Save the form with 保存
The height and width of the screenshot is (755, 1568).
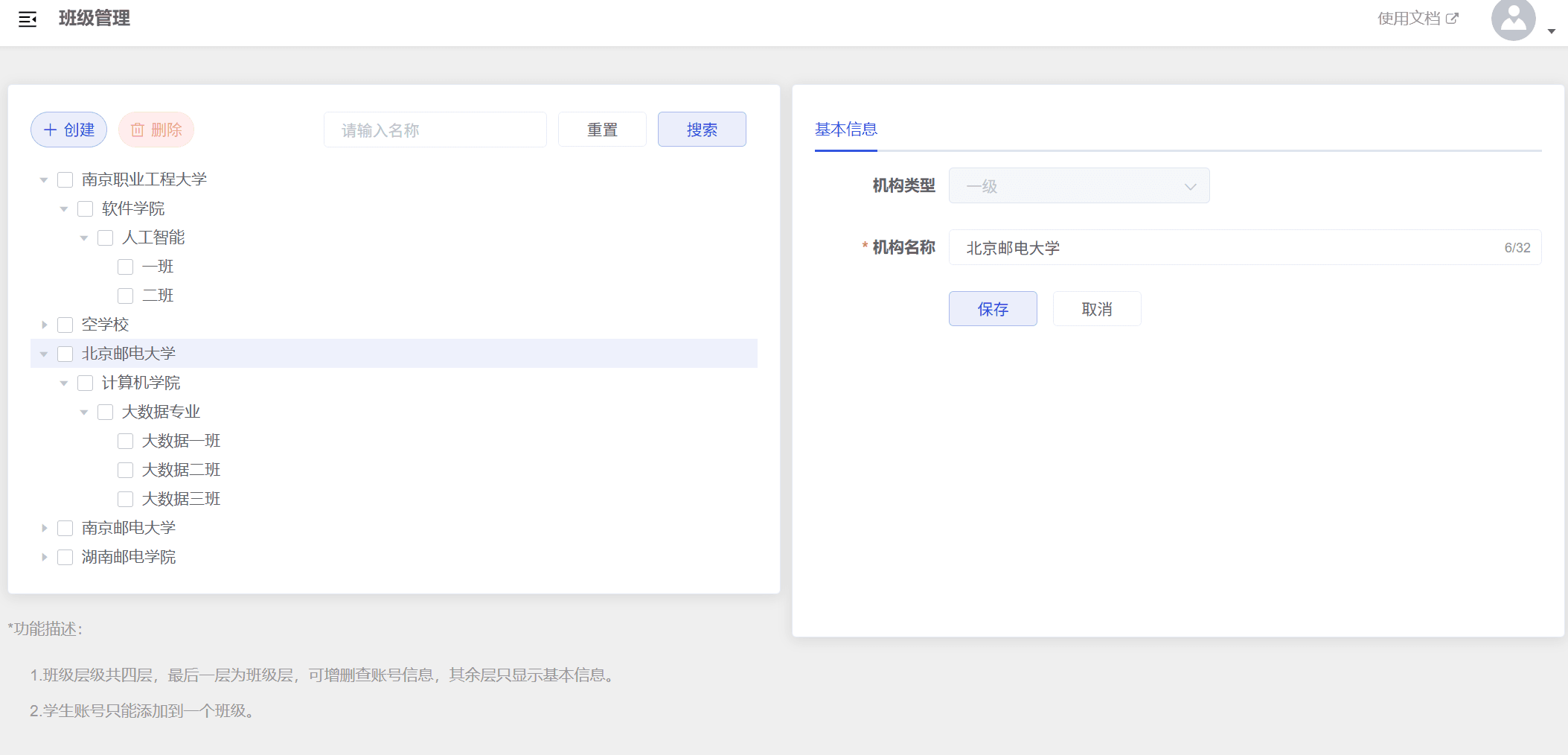pyautogui.click(x=992, y=309)
